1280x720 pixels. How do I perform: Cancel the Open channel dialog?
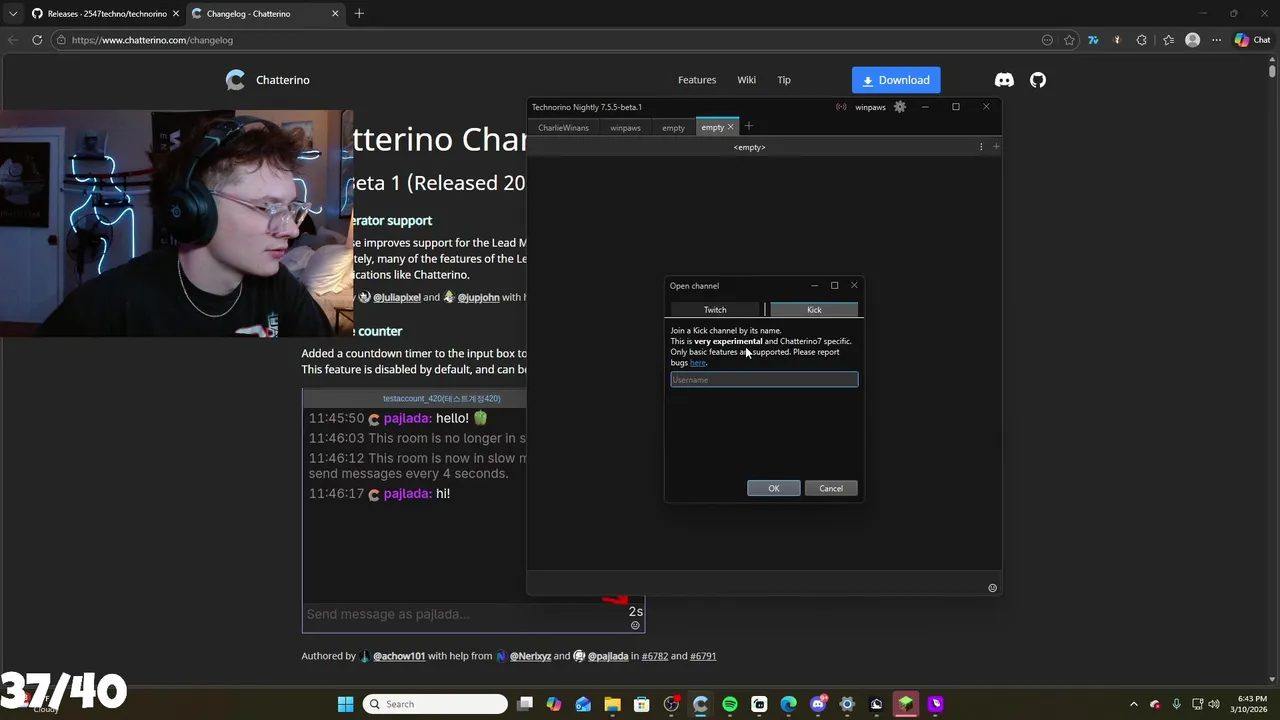coord(831,488)
